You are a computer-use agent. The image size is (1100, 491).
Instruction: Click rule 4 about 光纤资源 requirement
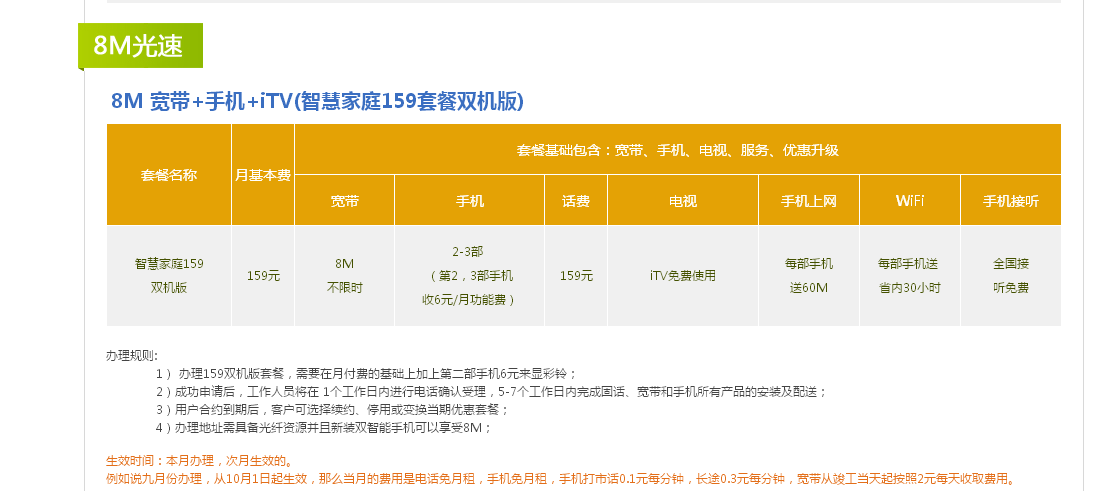323,428
